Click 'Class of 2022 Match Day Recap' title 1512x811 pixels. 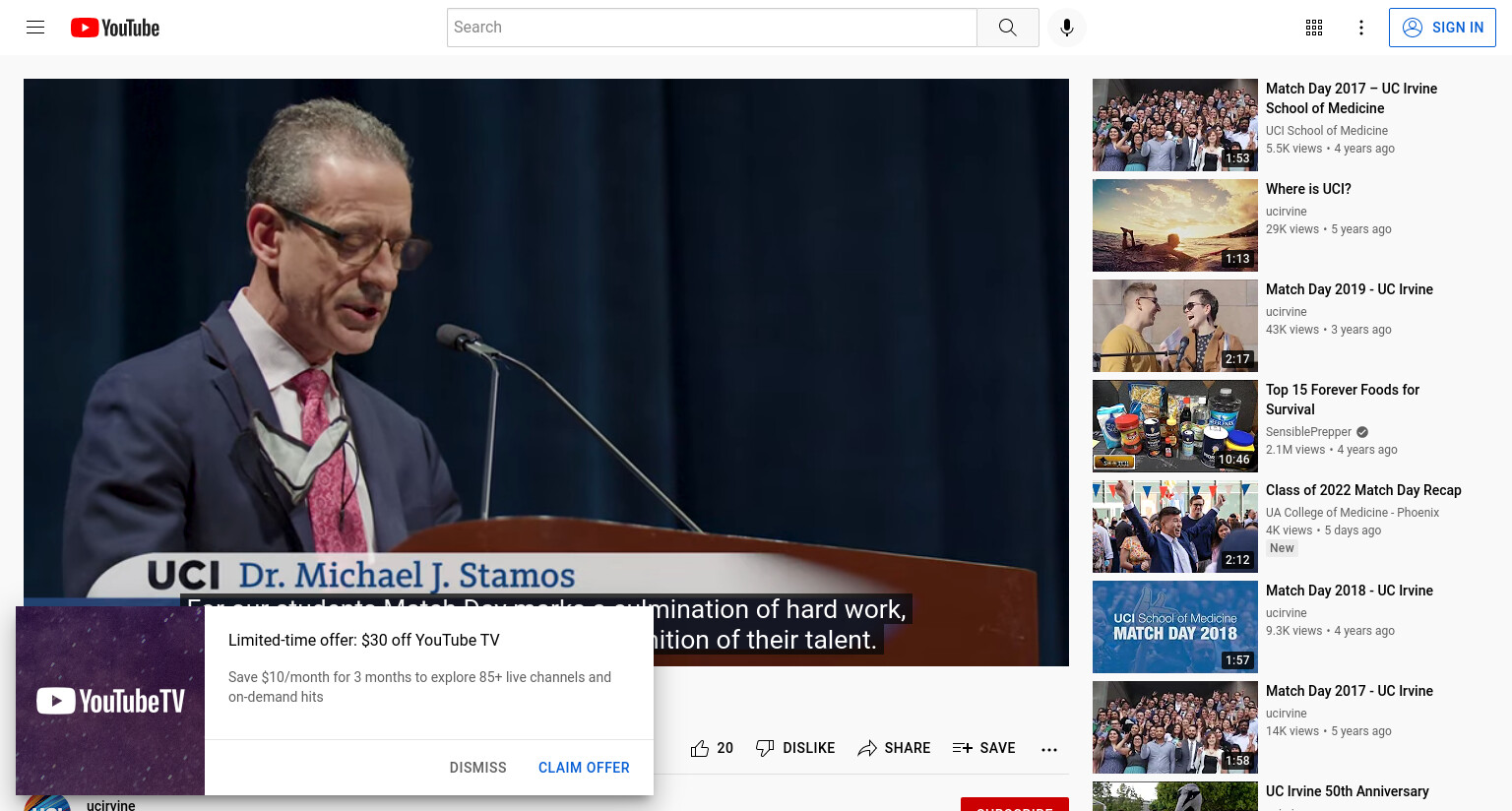point(1363,490)
